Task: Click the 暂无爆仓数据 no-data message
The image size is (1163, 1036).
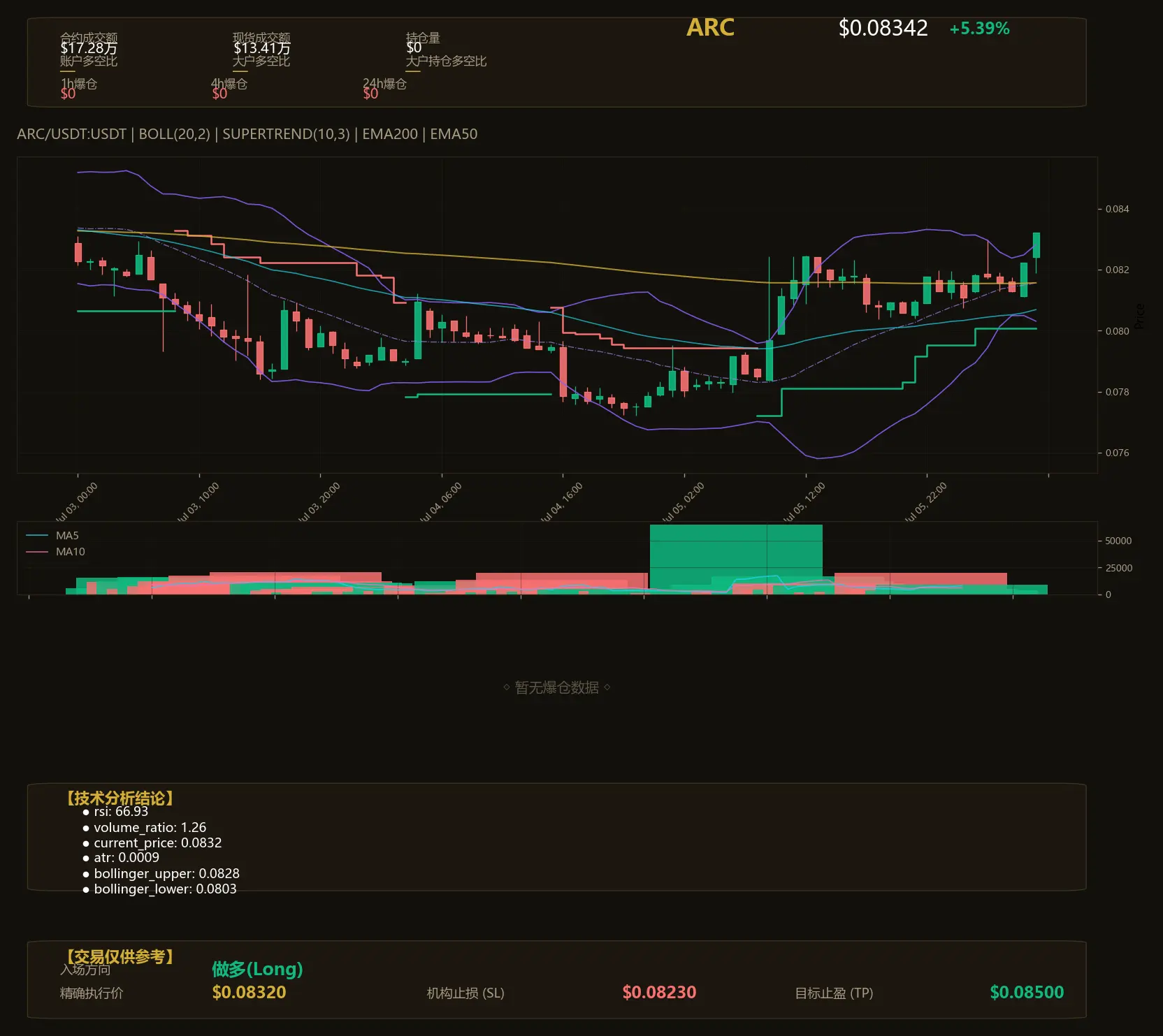Action: click(557, 687)
